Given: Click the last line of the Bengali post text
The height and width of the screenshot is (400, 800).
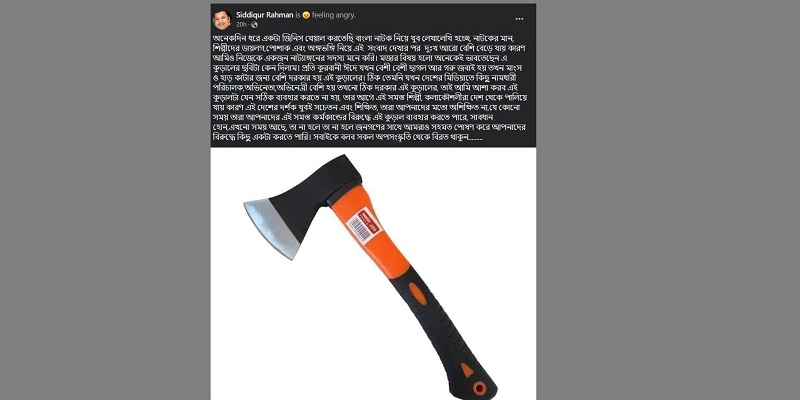Looking at the screenshot, I should (347, 138).
